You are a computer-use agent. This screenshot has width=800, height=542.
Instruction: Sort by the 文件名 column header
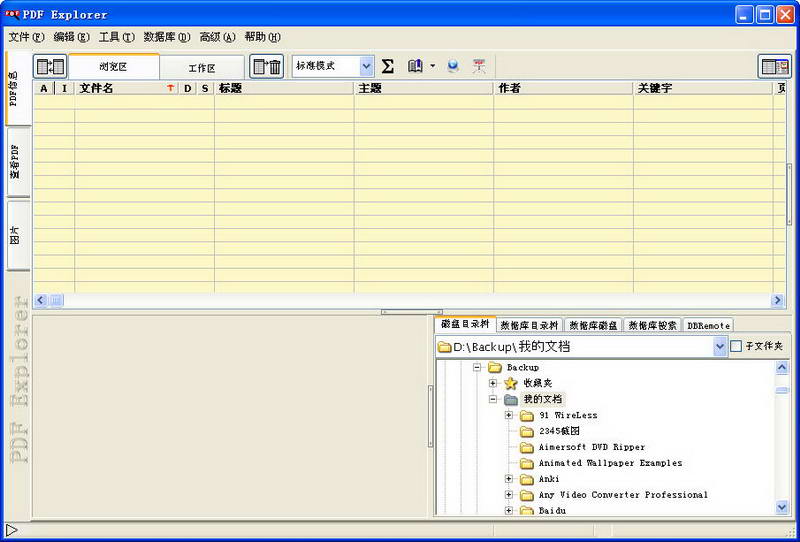coord(127,88)
